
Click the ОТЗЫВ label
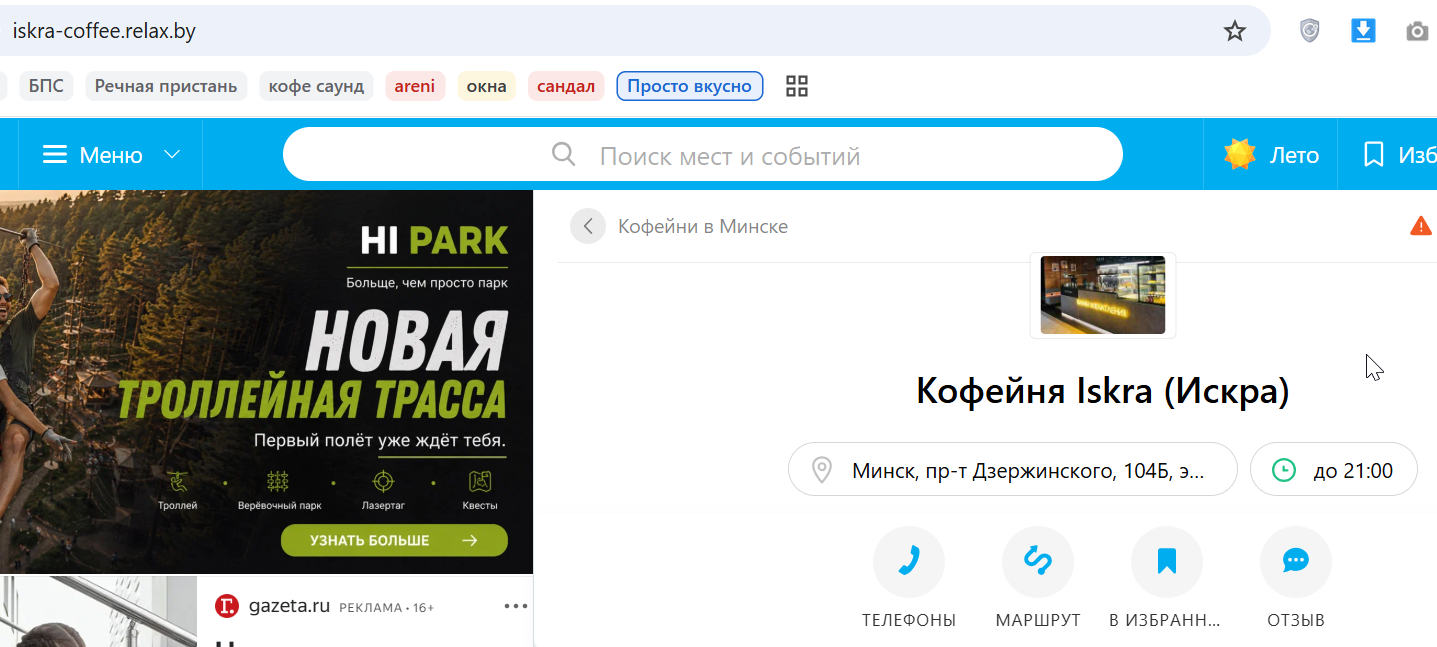pos(1296,620)
